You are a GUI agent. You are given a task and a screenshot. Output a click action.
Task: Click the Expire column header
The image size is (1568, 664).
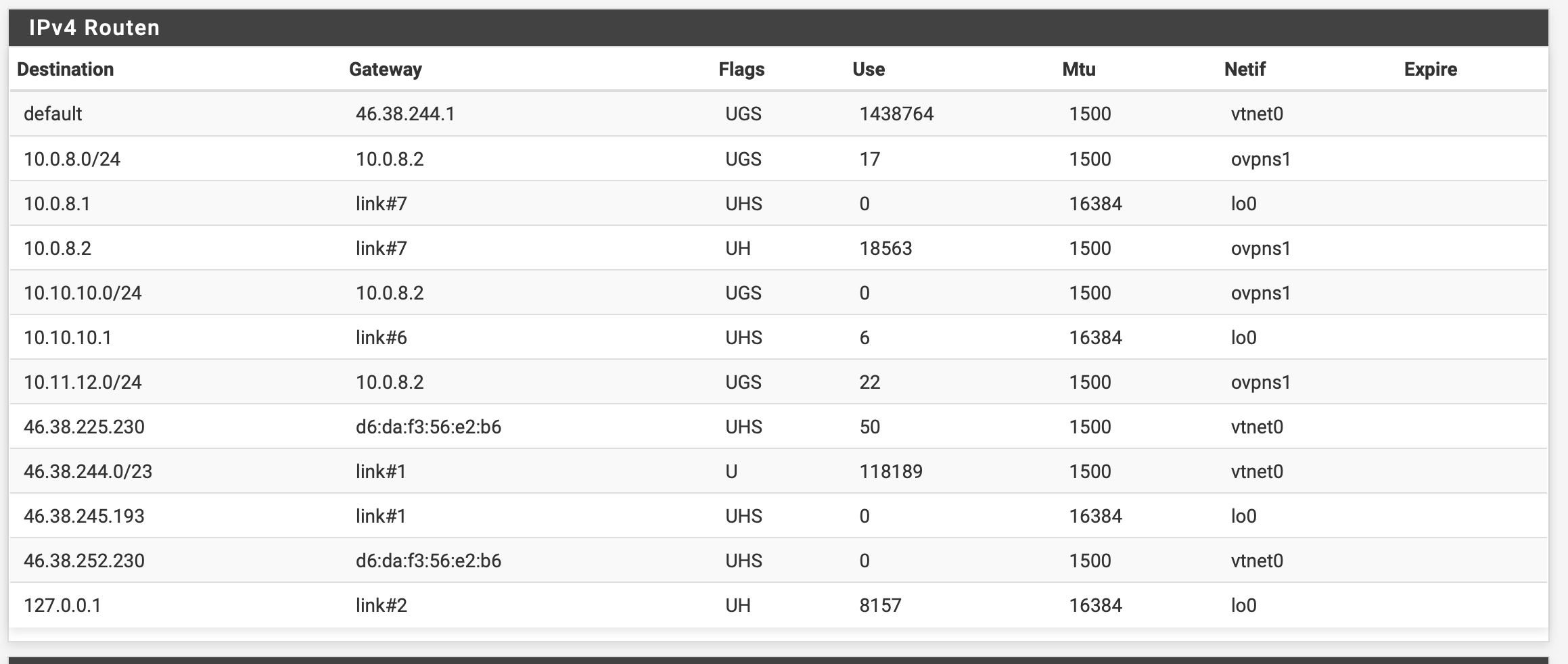tap(1430, 69)
